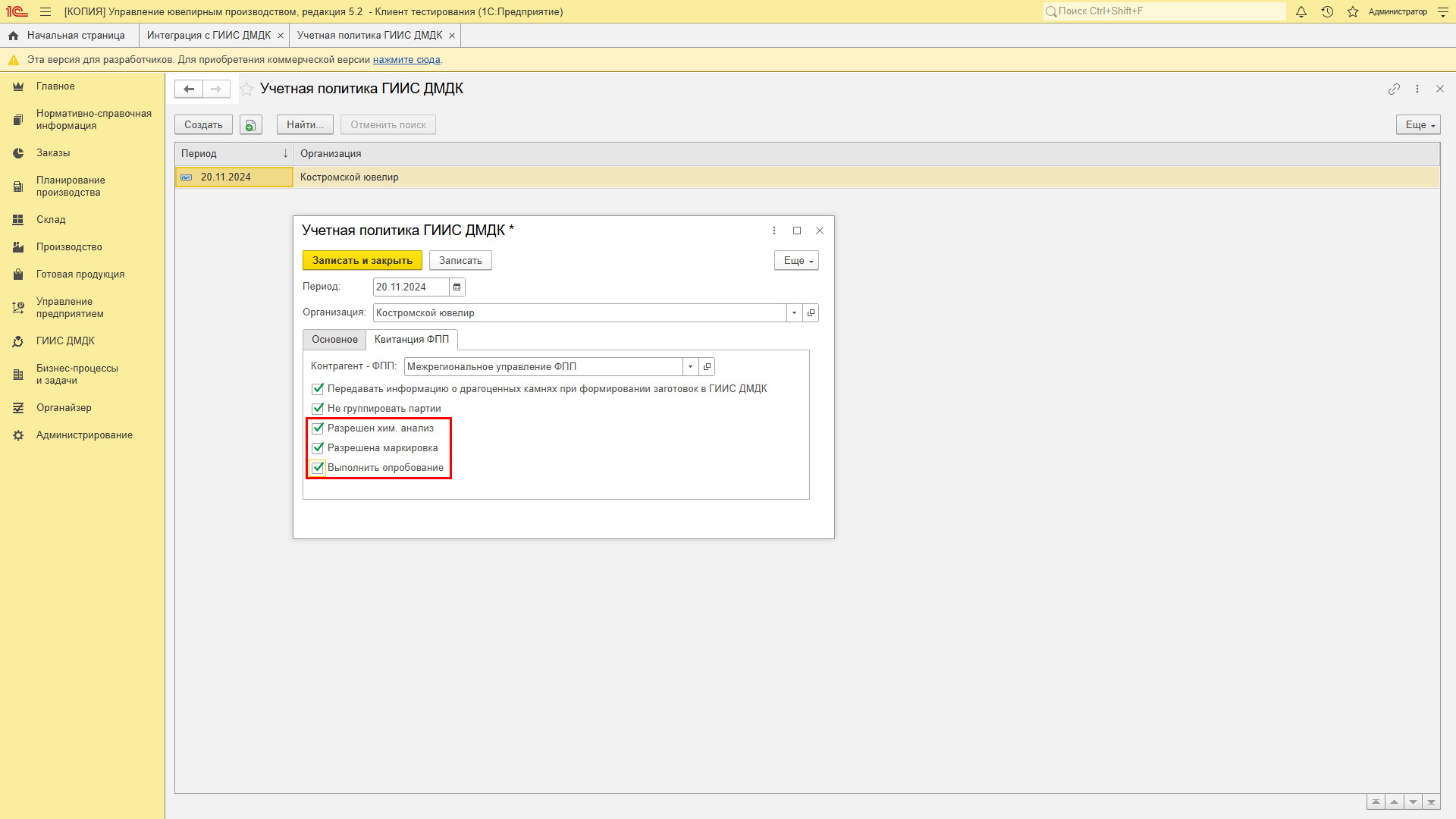Toggle Не группировать партии checkbox

[x=318, y=409]
